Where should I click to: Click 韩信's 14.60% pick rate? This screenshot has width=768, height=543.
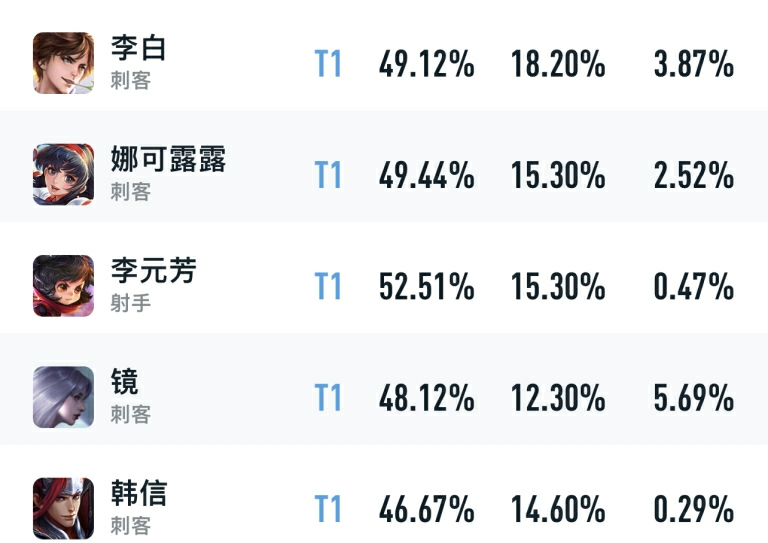pyautogui.click(x=558, y=509)
